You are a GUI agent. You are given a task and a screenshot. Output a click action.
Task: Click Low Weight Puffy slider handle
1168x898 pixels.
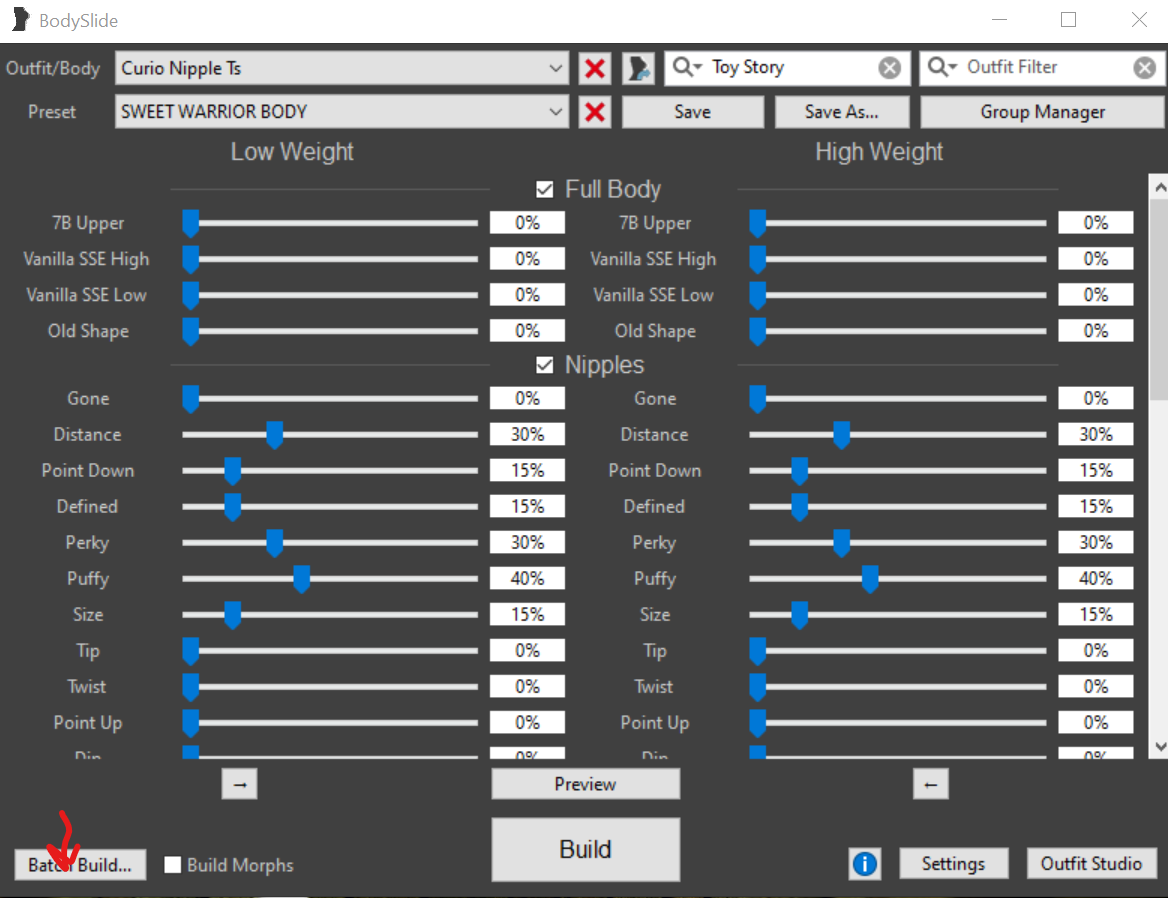click(x=301, y=579)
